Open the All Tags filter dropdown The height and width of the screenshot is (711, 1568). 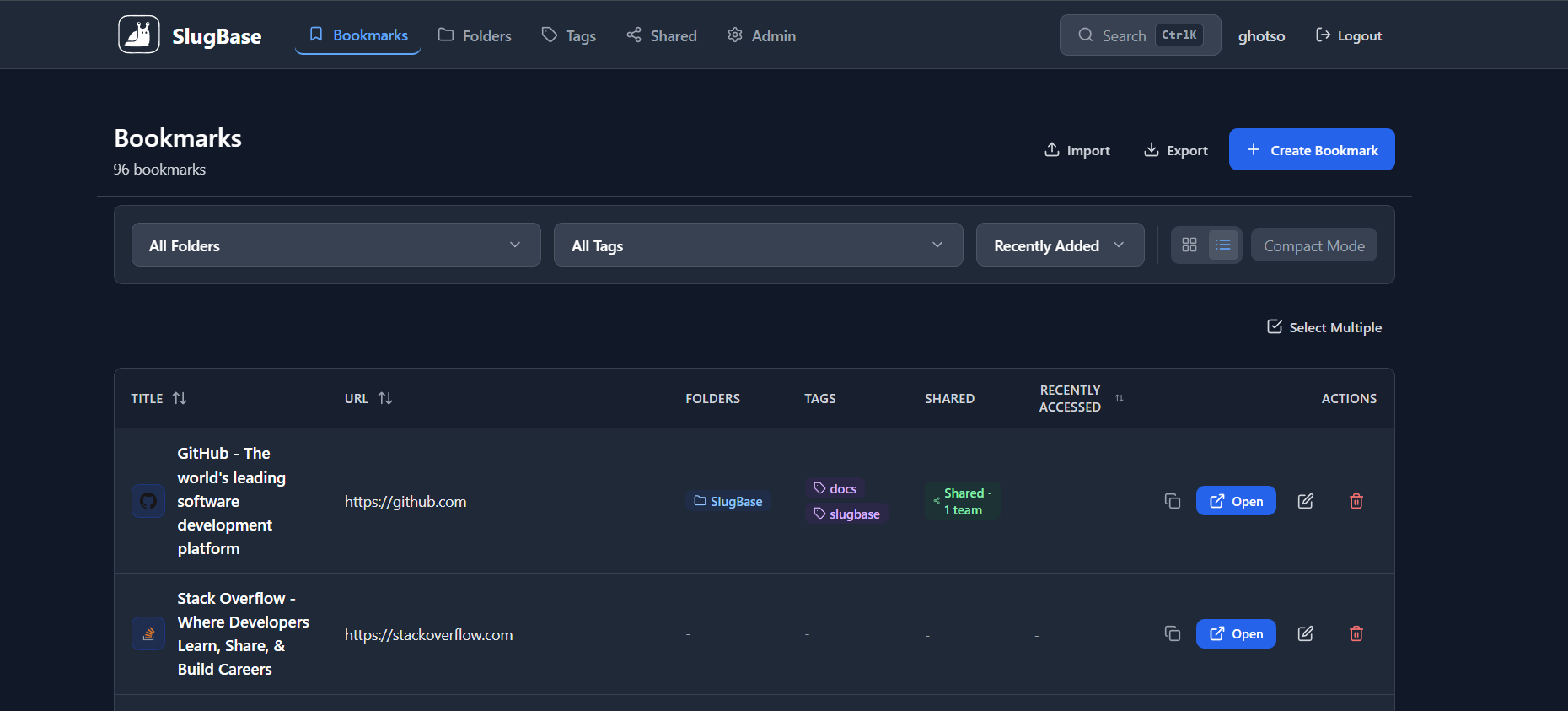pos(758,245)
